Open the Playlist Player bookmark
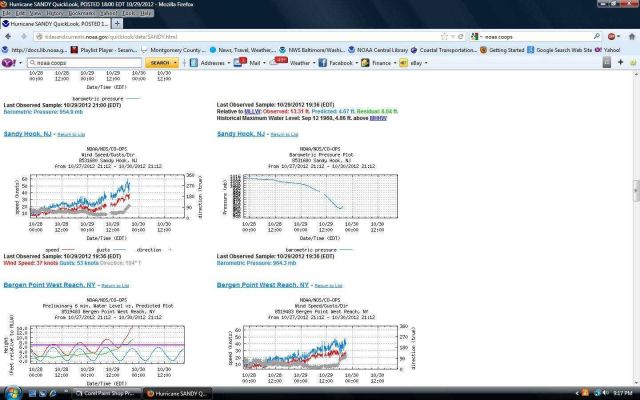The height and width of the screenshot is (400, 640). point(104,50)
